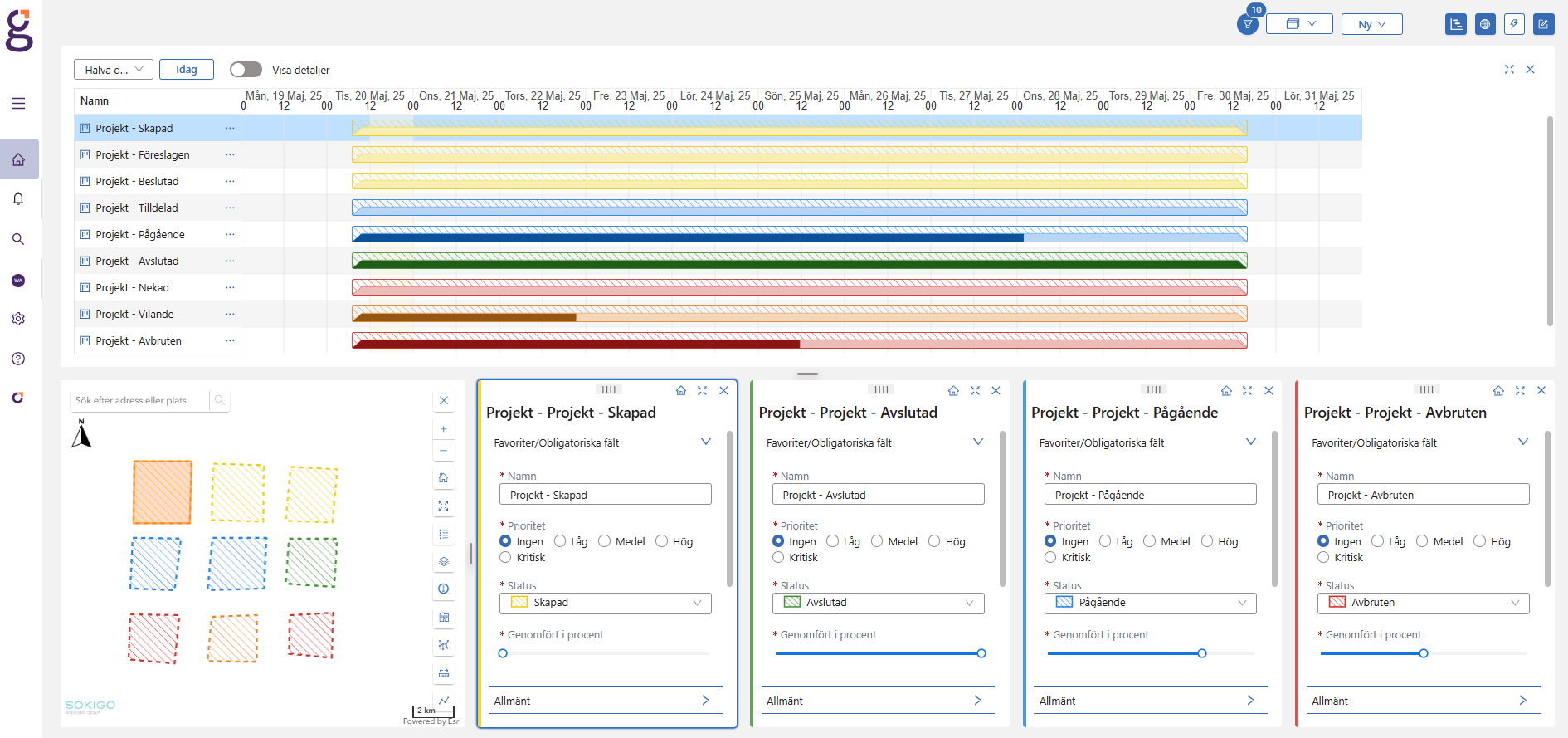This screenshot has height=738, width=1568.
Task: Click the Idag button
Action: tap(187, 70)
